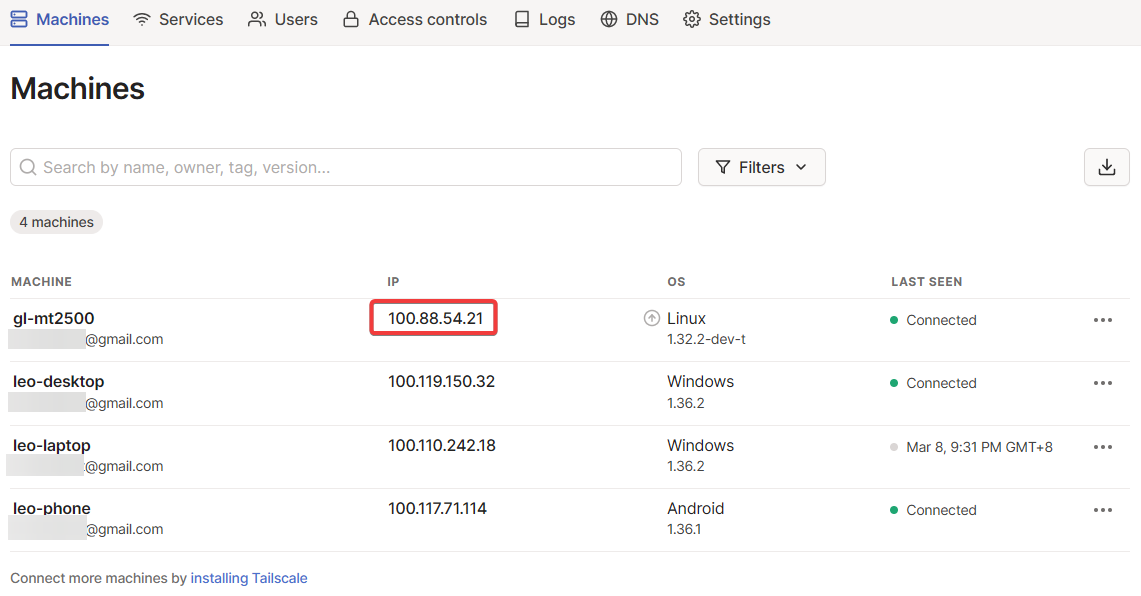Open the gl-mt2500 machine name
The height and width of the screenshot is (596, 1141).
tap(54, 319)
